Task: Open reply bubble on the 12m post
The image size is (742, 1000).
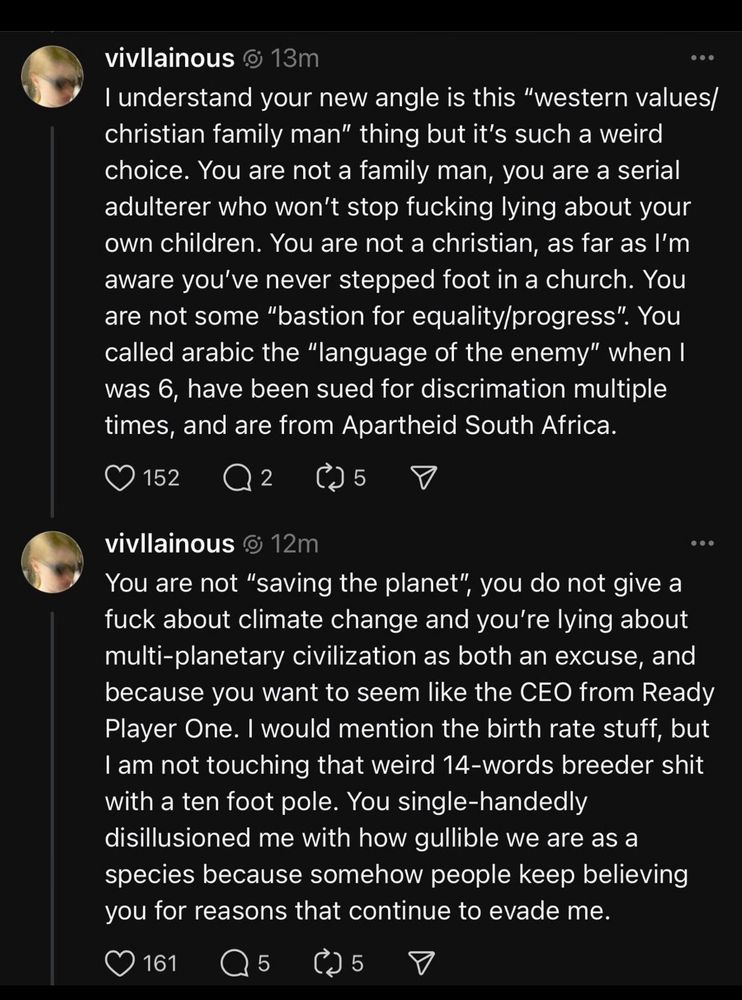Action: (232, 963)
